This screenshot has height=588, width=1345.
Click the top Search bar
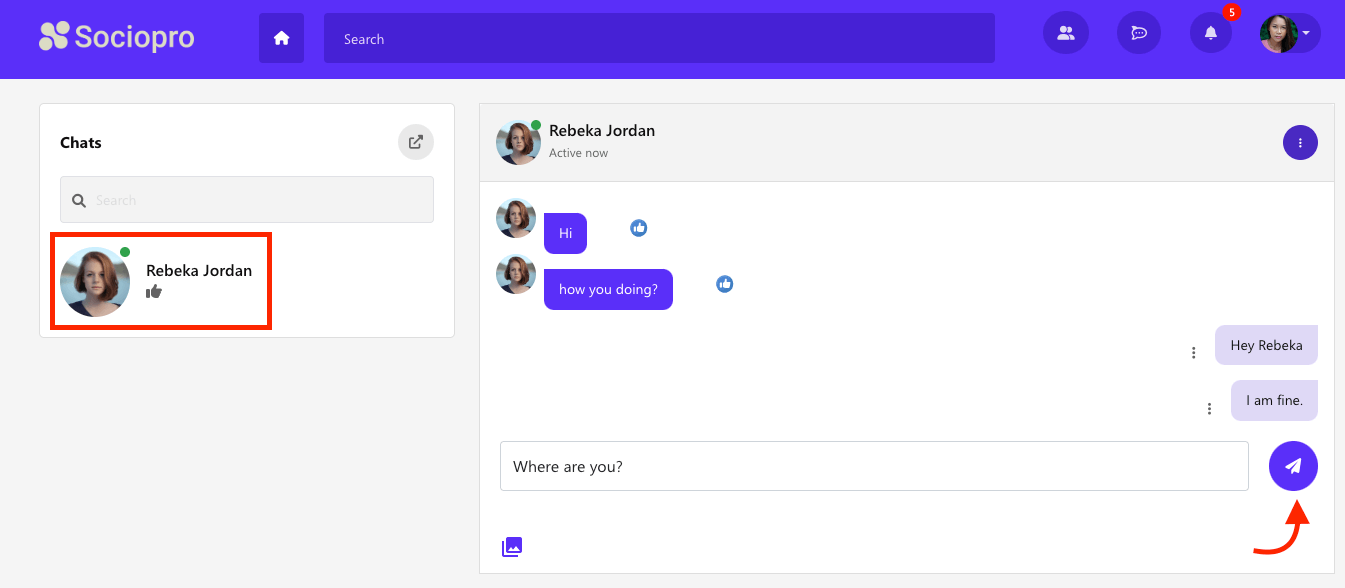click(659, 39)
